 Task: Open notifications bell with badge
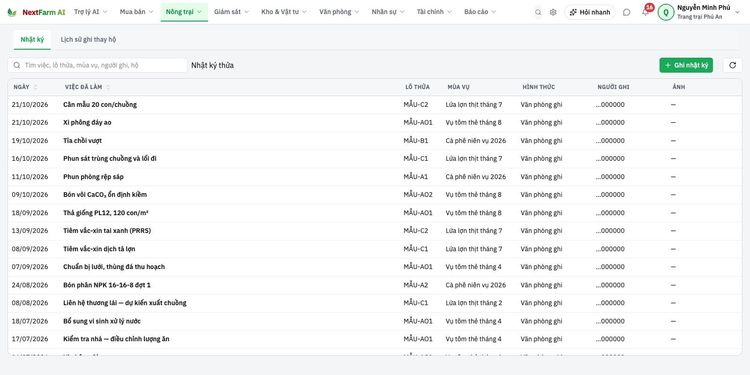[x=646, y=11]
